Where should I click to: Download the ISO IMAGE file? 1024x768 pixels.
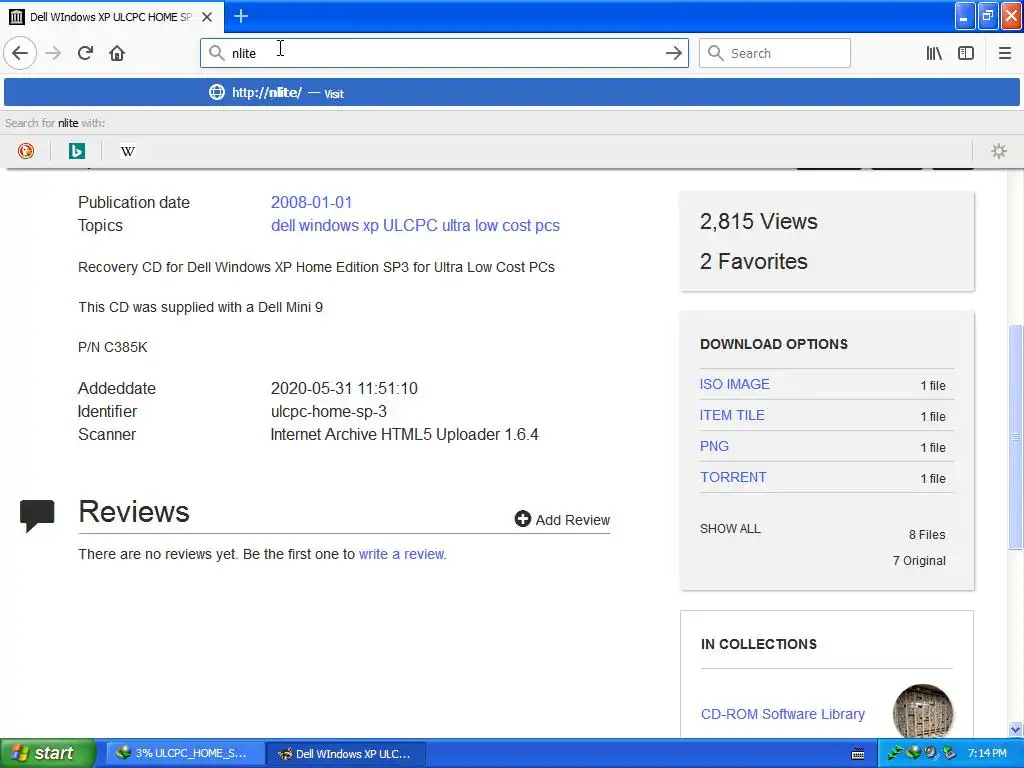tap(735, 384)
